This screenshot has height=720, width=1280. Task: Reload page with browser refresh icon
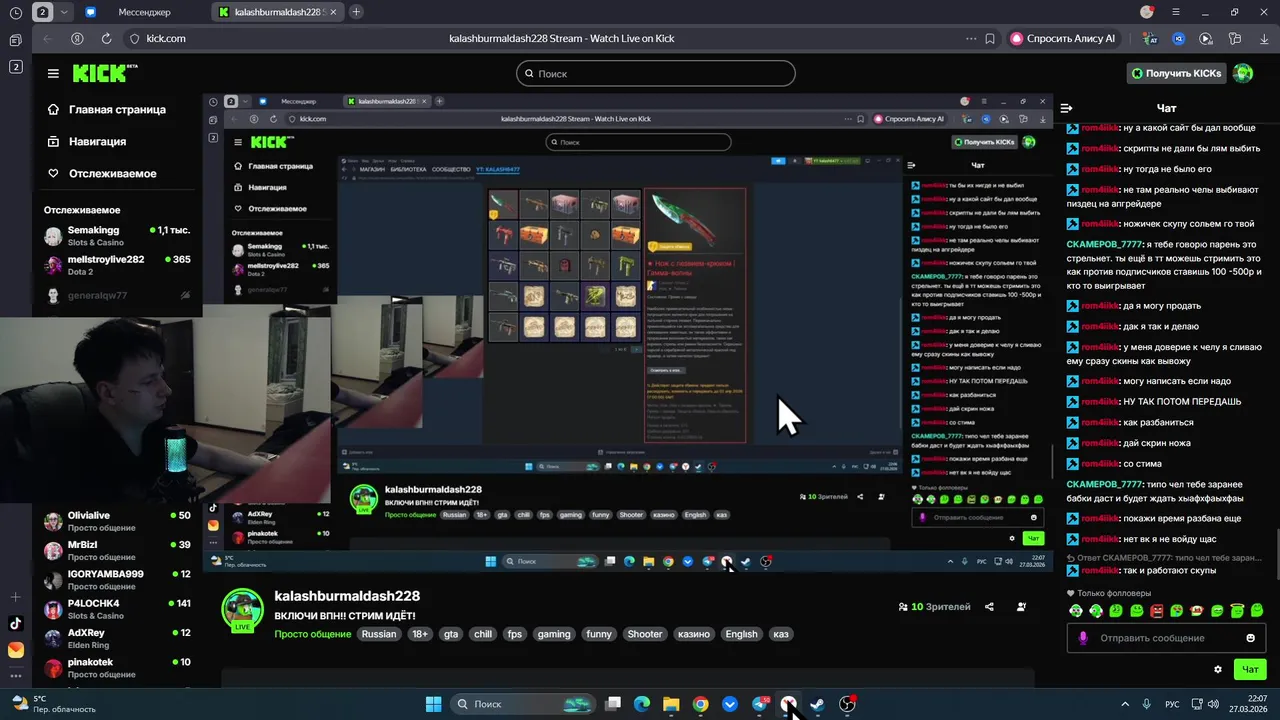click(x=106, y=38)
